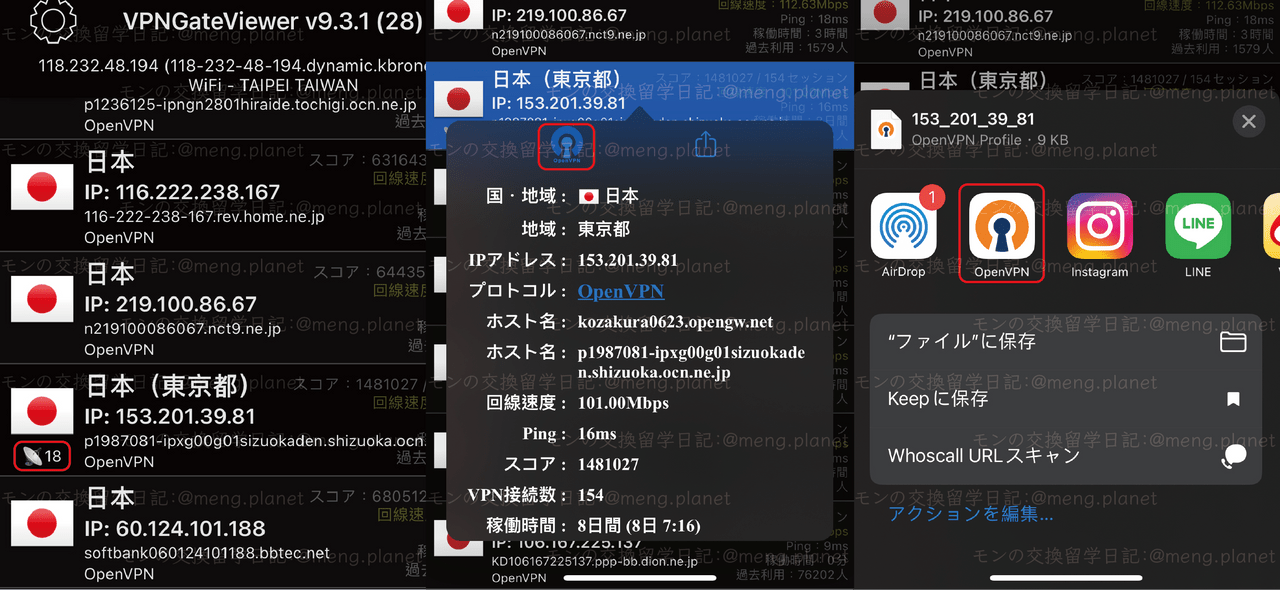Tap hostname softbank060124101188.bbtec.net
This screenshot has height=590, width=1280.
tap(207, 553)
